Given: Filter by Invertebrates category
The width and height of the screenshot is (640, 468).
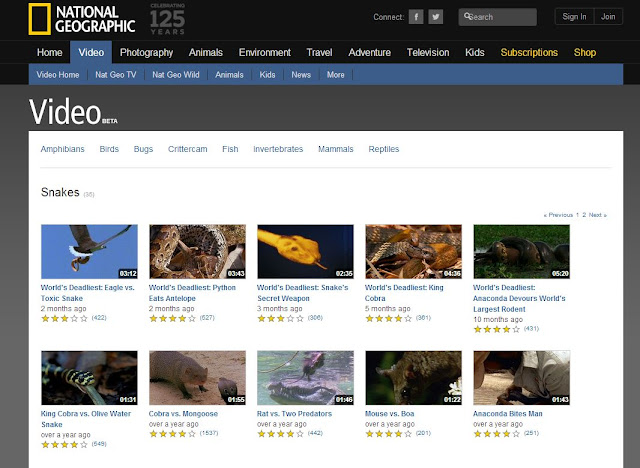Looking at the screenshot, I should pos(278,149).
